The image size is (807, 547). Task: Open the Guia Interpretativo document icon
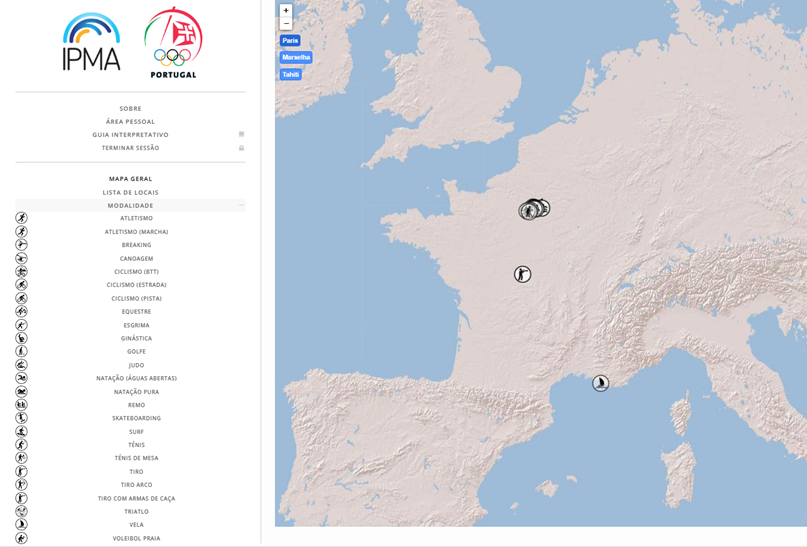click(x=241, y=134)
